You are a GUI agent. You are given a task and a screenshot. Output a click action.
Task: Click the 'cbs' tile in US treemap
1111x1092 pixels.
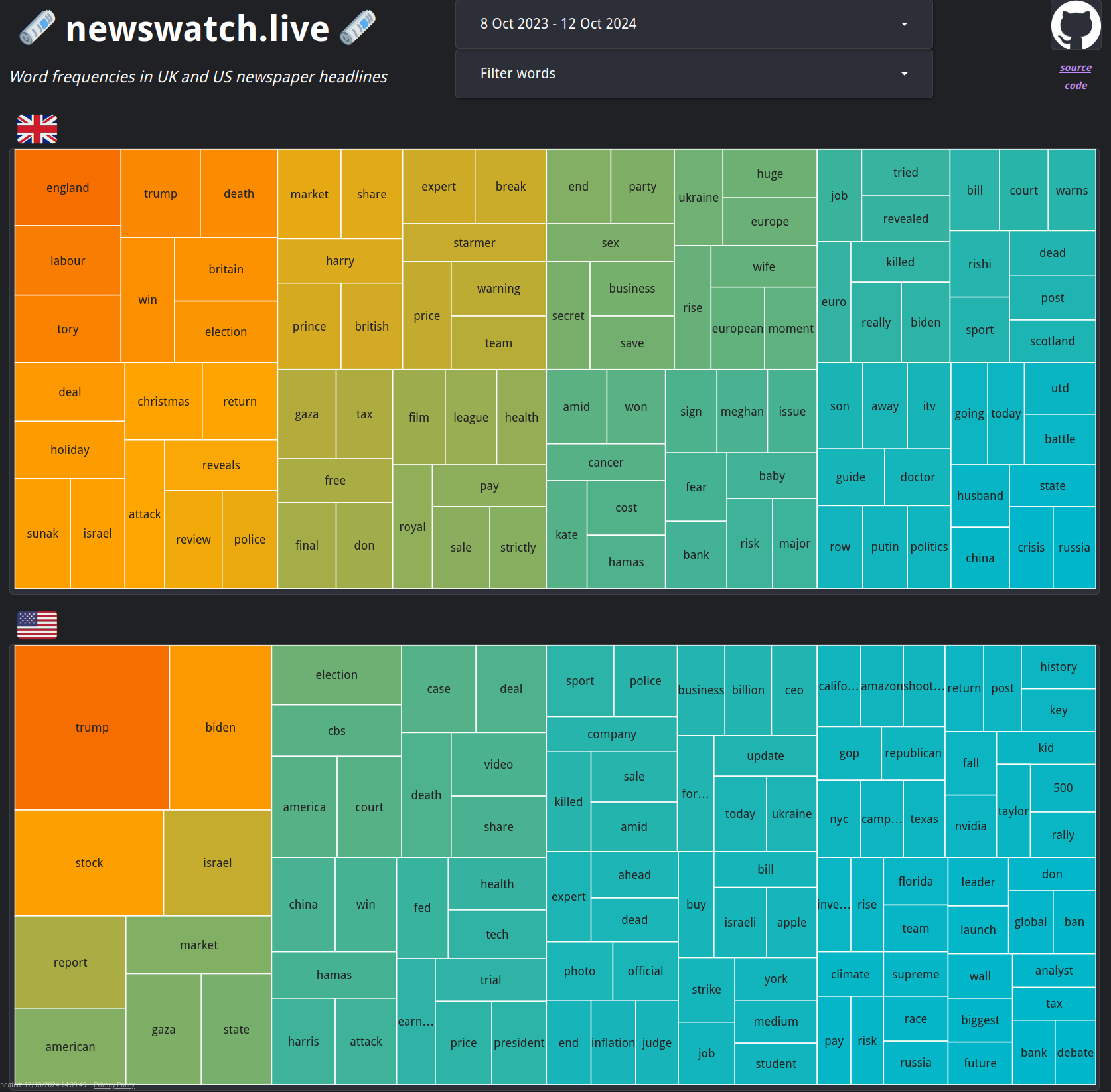click(x=336, y=731)
